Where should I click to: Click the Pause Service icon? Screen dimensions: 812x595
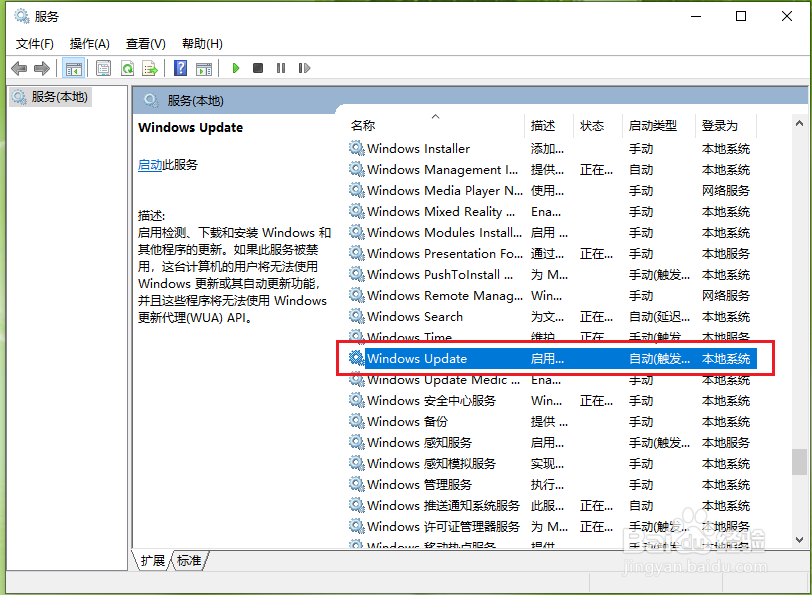click(281, 68)
